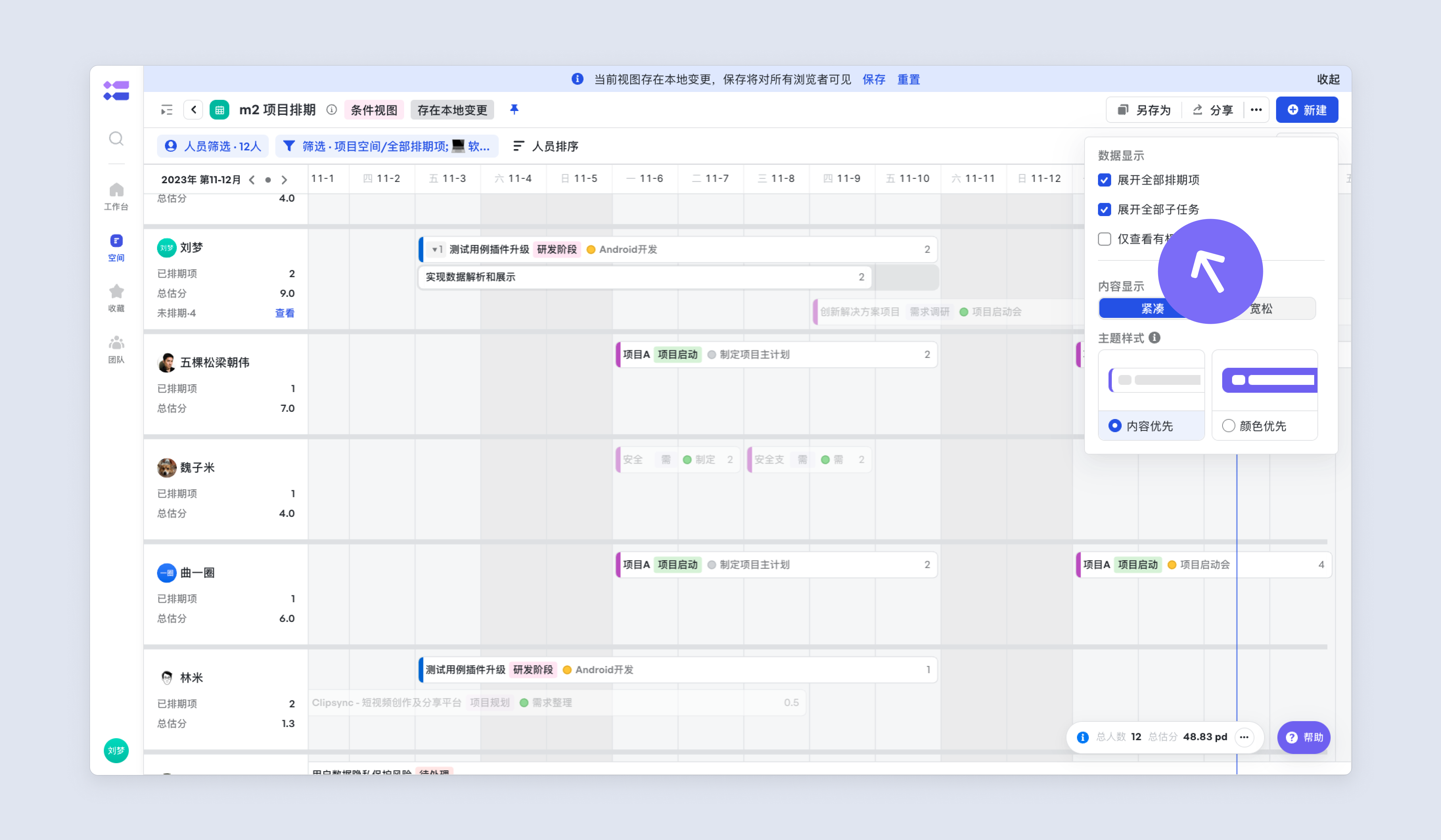Image resolution: width=1441 pixels, height=840 pixels.
Task: Click 五棵松梁朝伟's avatar
Action: click(166, 362)
